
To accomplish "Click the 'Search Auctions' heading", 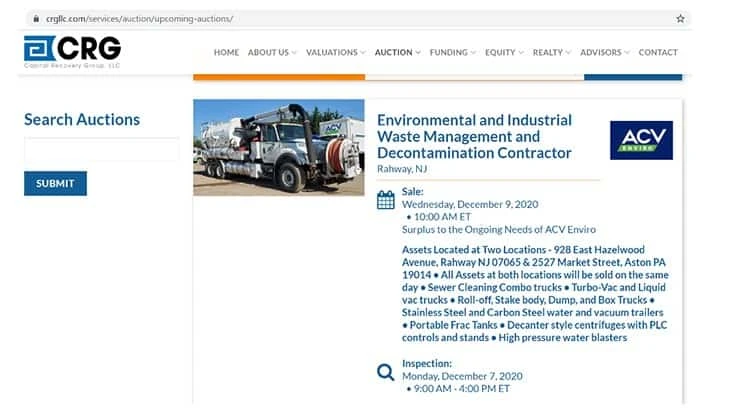I will tap(82, 120).
